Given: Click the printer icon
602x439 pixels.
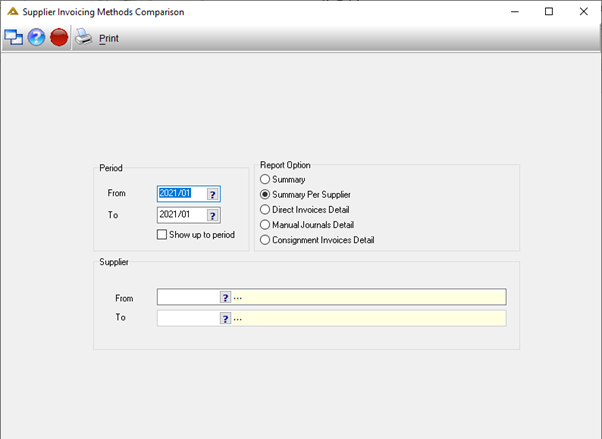Looking at the screenshot, I should pos(83,37).
